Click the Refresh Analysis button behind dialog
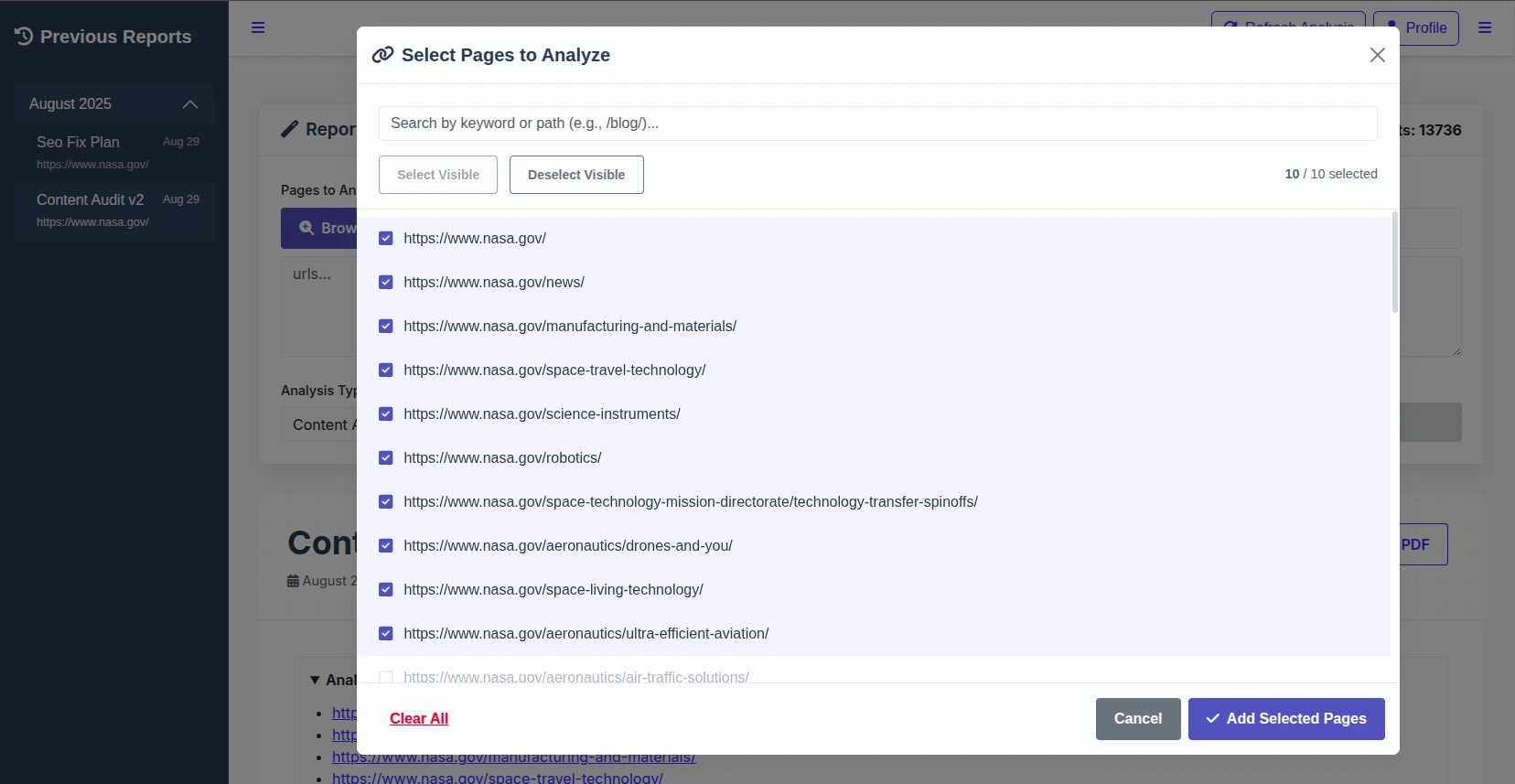This screenshot has height=784, width=1515. (x=1288, y=19)
